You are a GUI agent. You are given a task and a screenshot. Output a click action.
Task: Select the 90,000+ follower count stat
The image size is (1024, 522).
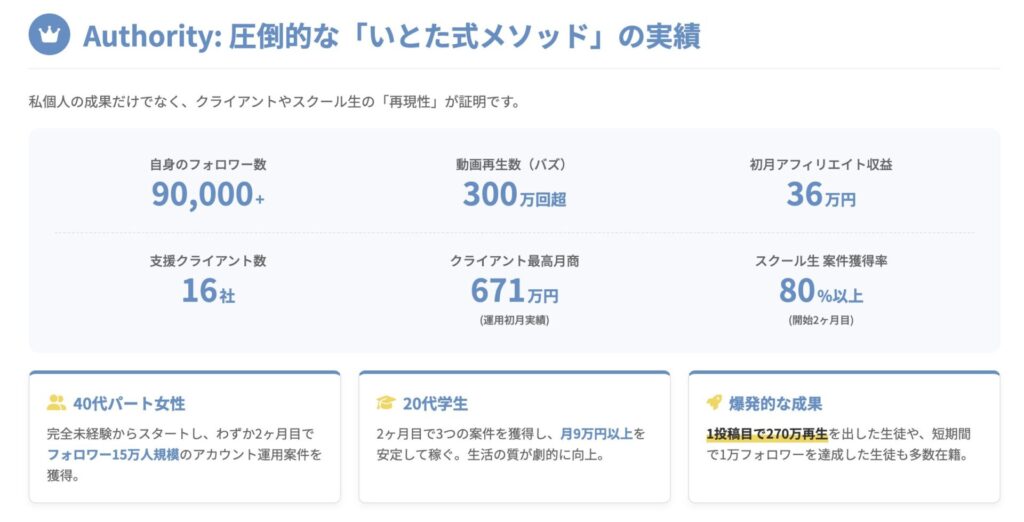(208, 194)
